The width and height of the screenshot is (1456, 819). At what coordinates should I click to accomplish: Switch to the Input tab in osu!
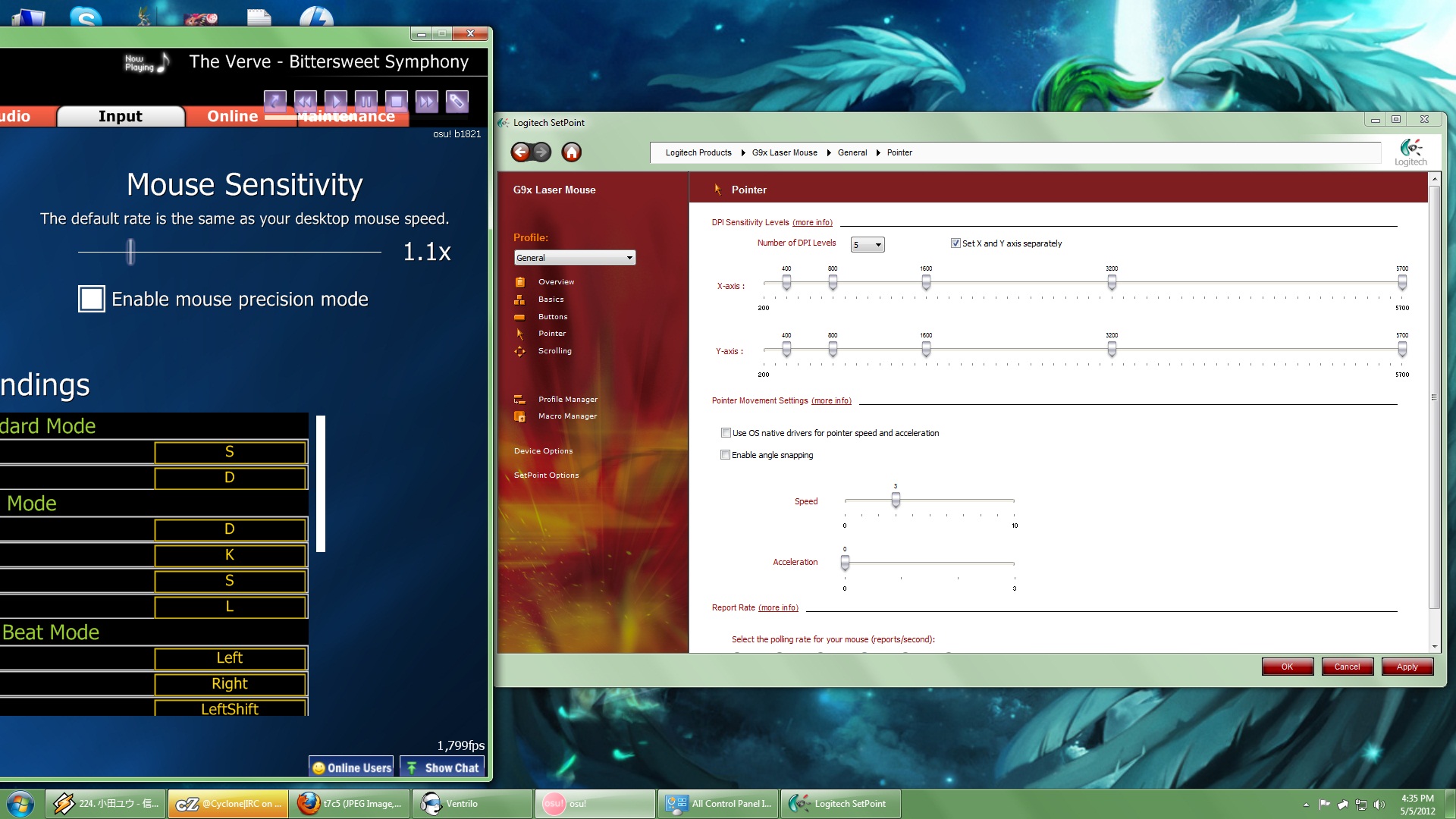click(x=121, y=116)
